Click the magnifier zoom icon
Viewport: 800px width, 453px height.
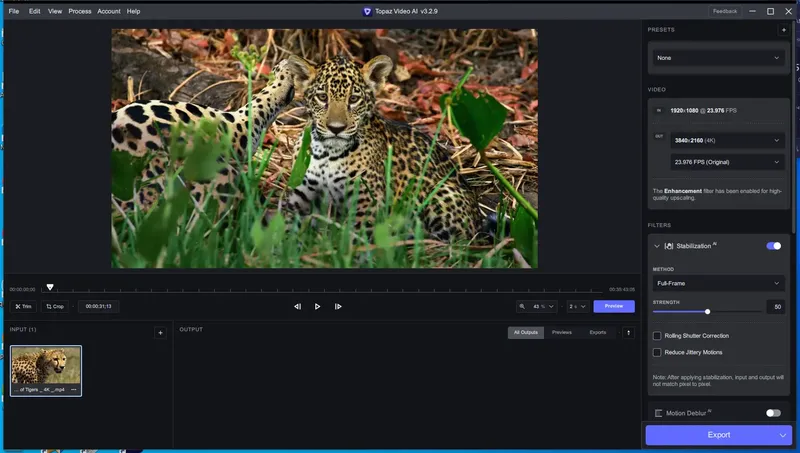point(522,307)
